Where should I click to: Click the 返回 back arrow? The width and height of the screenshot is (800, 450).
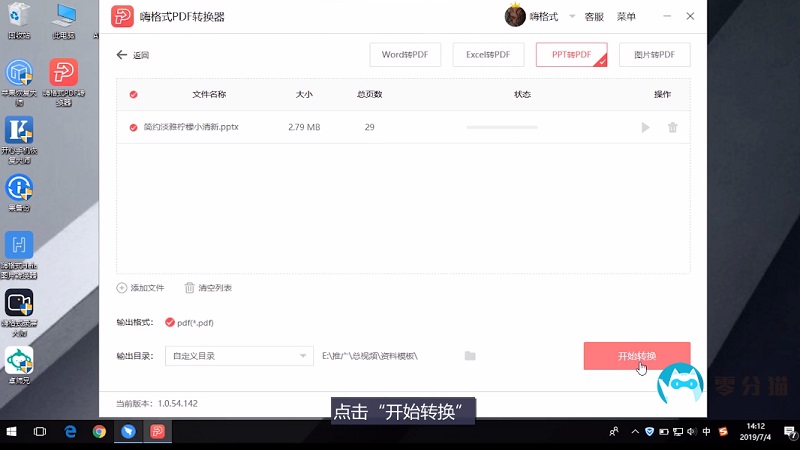[122, 55]
